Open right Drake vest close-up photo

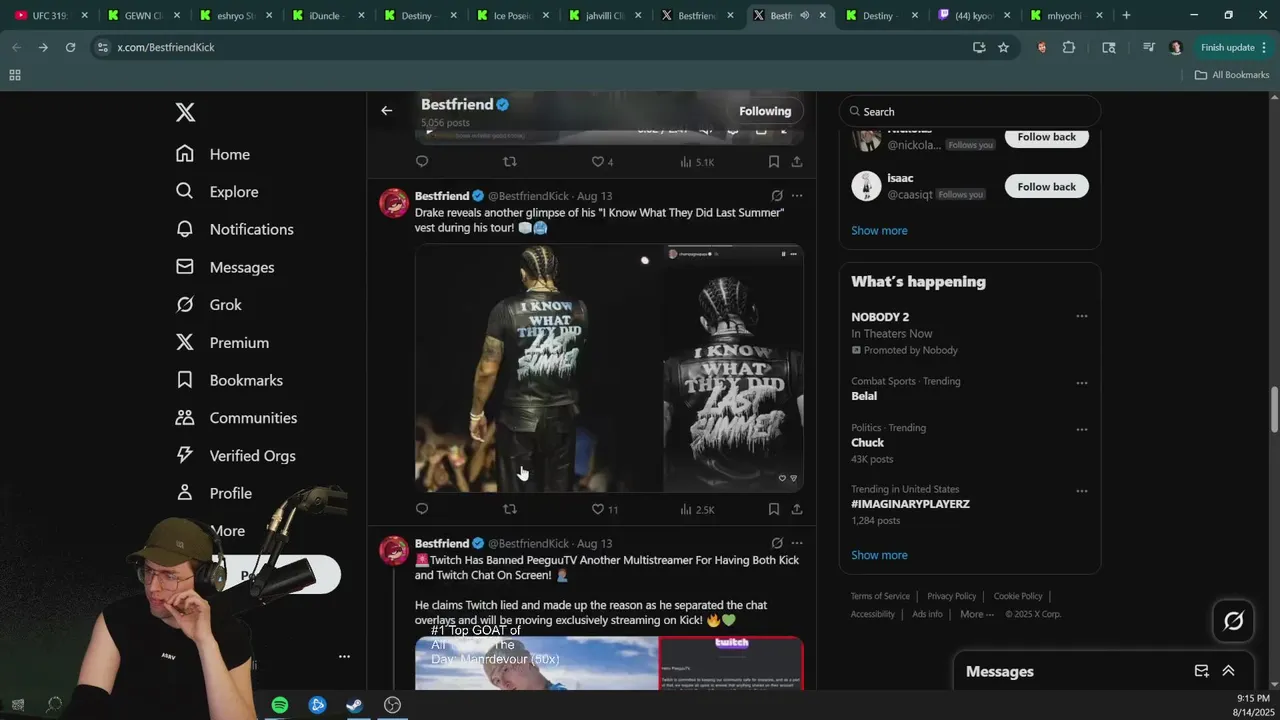(732, 368)
